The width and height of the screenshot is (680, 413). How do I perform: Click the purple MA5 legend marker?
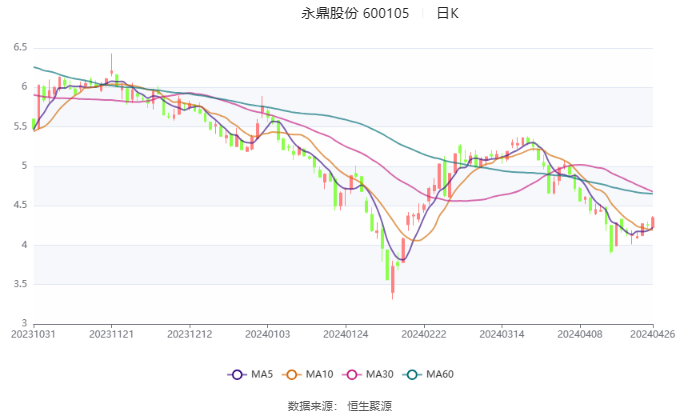click(x=237, y=374)
